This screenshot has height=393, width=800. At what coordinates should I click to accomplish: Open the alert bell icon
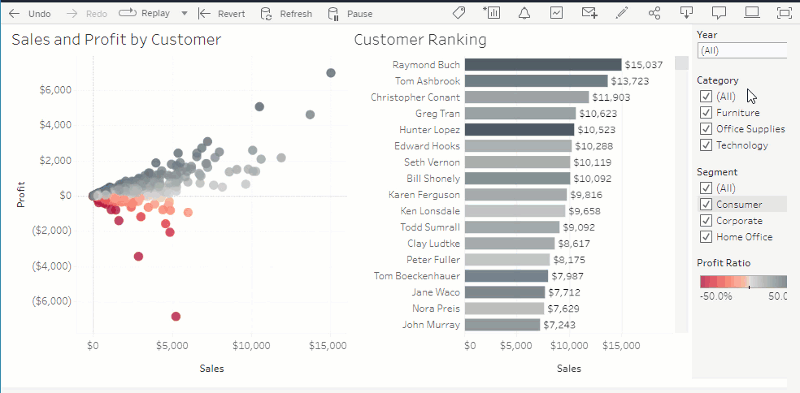pos(524,13)
